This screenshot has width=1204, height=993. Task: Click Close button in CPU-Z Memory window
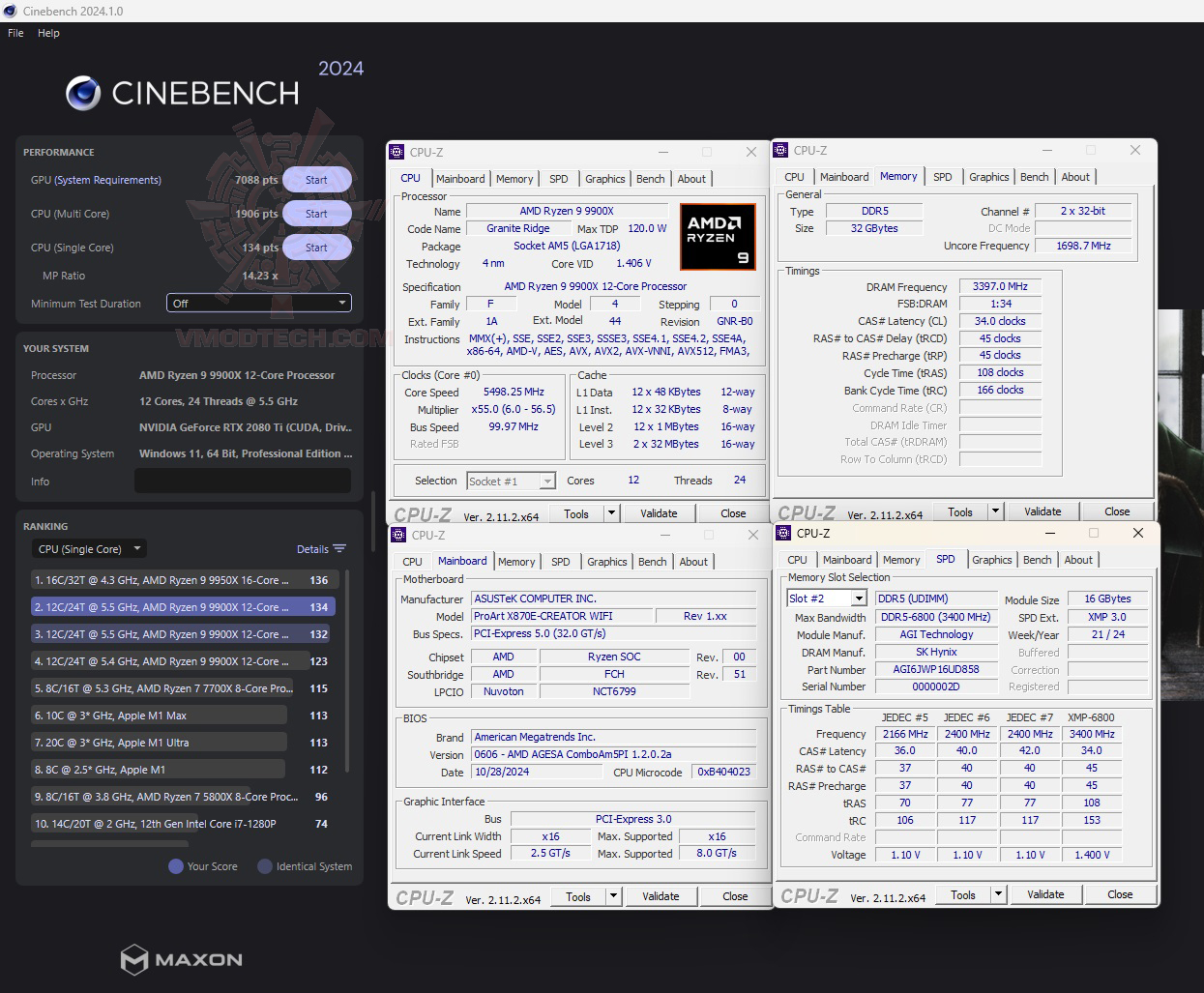(x=1117, y=511)
